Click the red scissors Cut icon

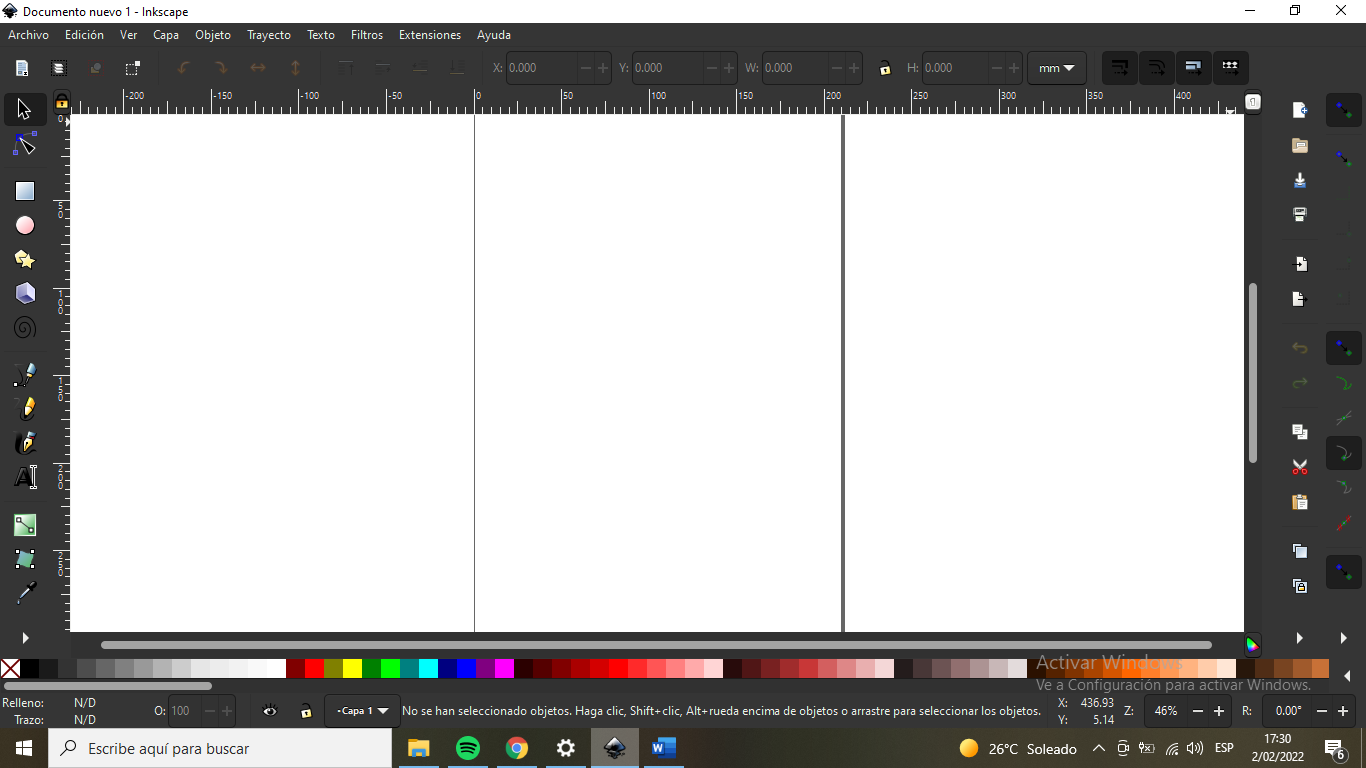[1300, 467]
